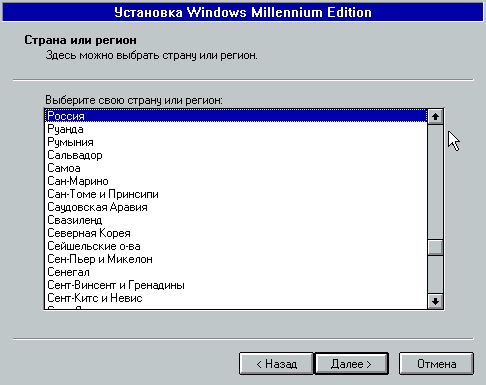Select Сен-Пьер и Микелон entry

click(x=236, y=259)
